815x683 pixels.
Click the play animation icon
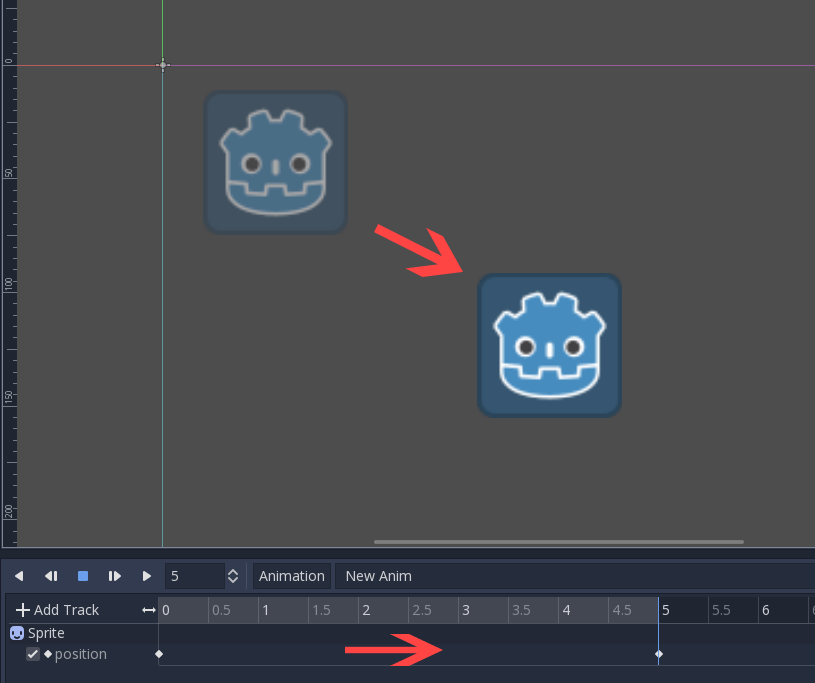(x=146, y=575)
